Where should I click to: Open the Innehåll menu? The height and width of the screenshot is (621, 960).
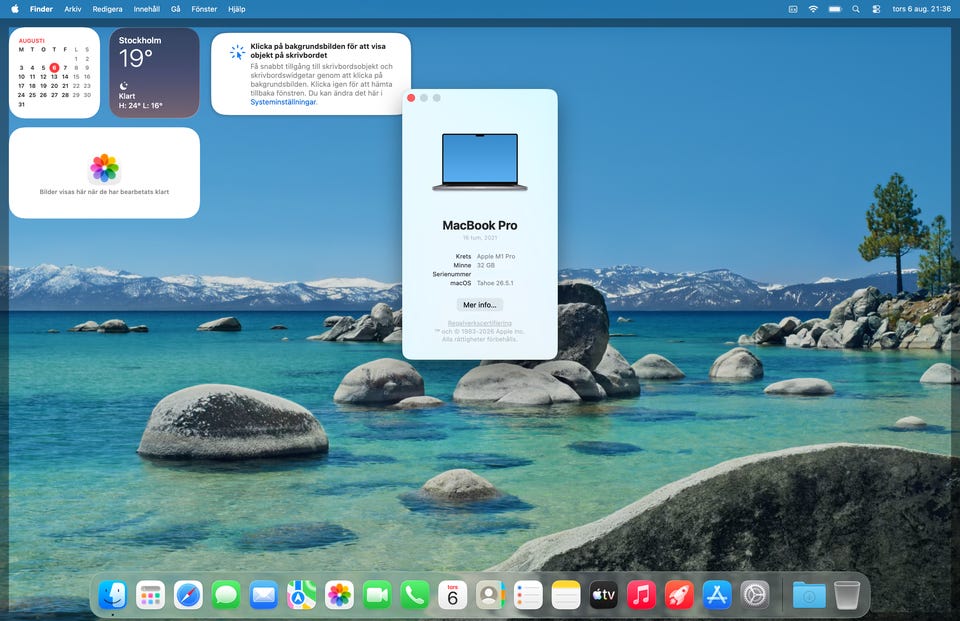146,9
